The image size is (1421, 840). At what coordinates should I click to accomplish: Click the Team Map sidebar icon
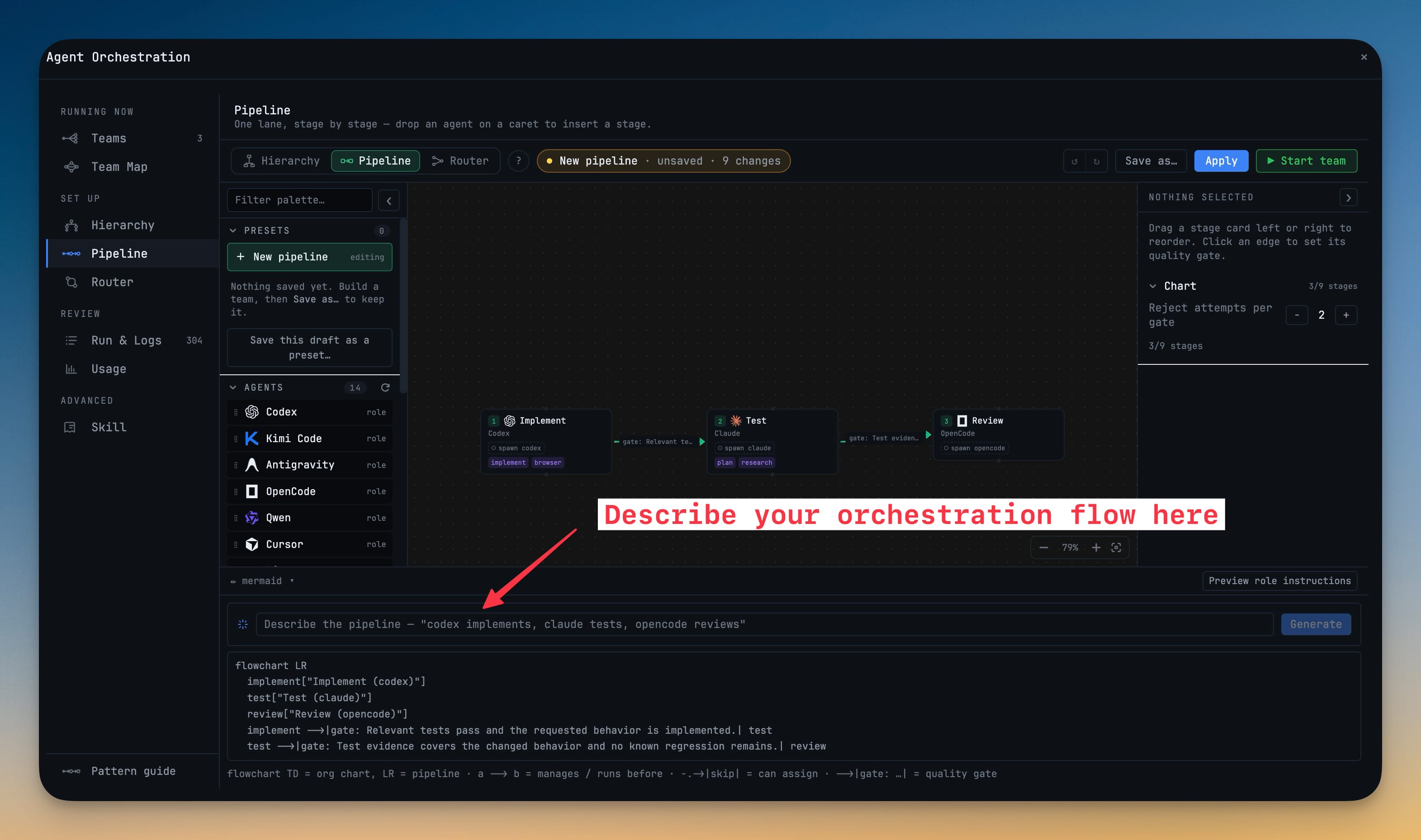71,167
